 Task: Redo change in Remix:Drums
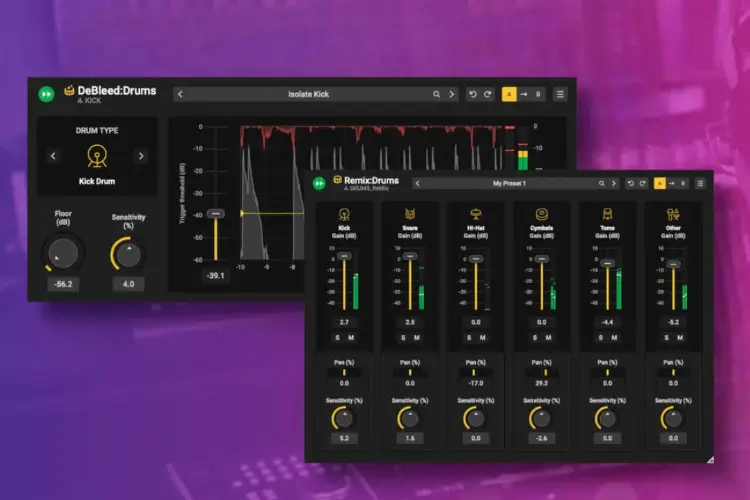point(642,183)
